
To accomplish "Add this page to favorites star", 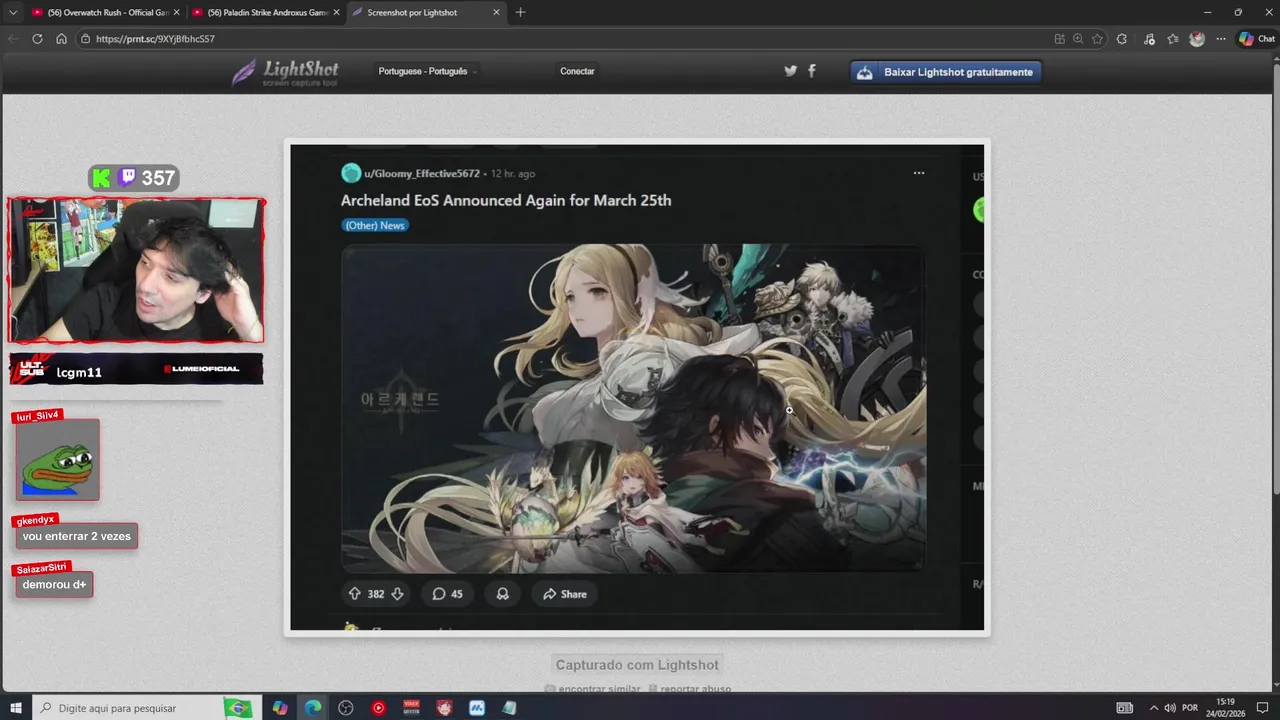I will 1097,39.
